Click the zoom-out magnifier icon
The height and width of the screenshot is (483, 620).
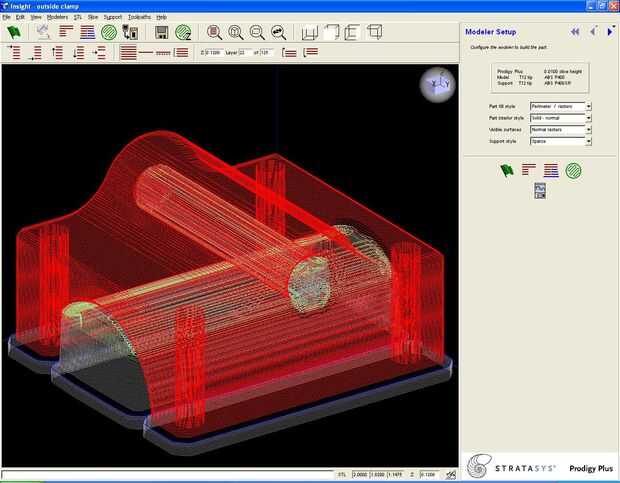[x=257, y=32]
